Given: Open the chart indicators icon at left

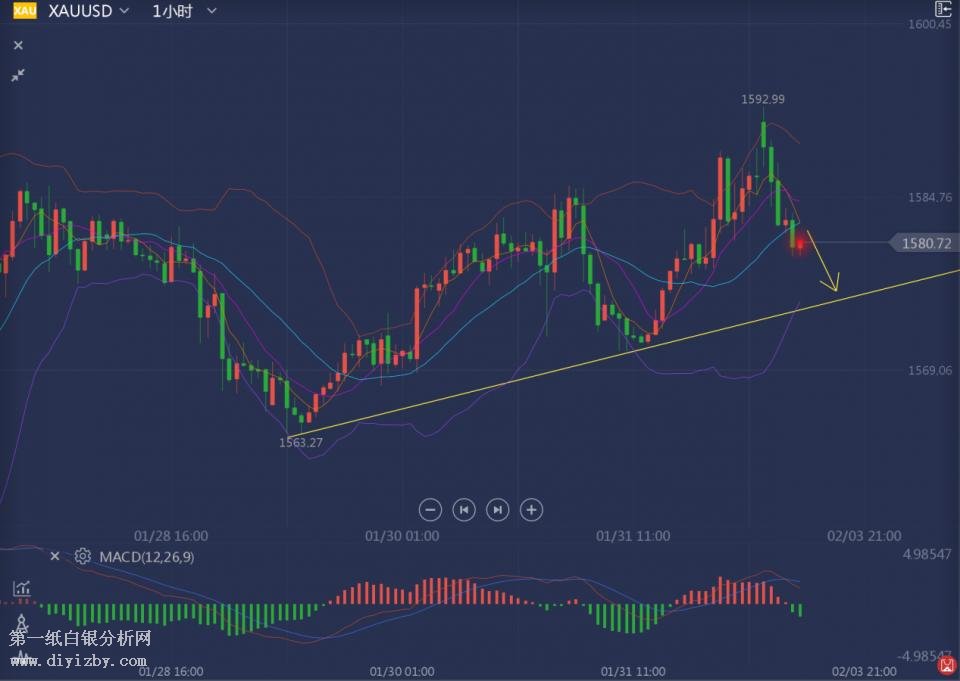Looking at the screenshot, I should tap(21, 589).
